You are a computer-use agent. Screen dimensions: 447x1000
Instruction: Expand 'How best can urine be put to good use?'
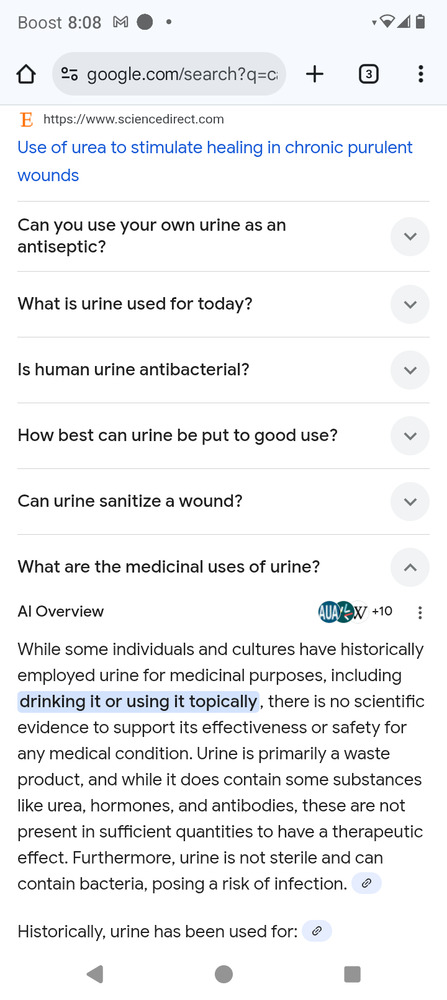(223, 436)
